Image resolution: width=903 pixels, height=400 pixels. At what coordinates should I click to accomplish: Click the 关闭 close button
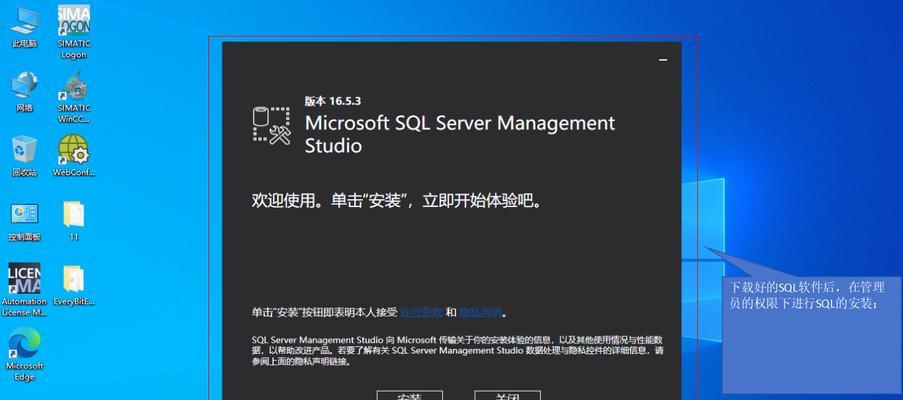[x=507, y=396]
